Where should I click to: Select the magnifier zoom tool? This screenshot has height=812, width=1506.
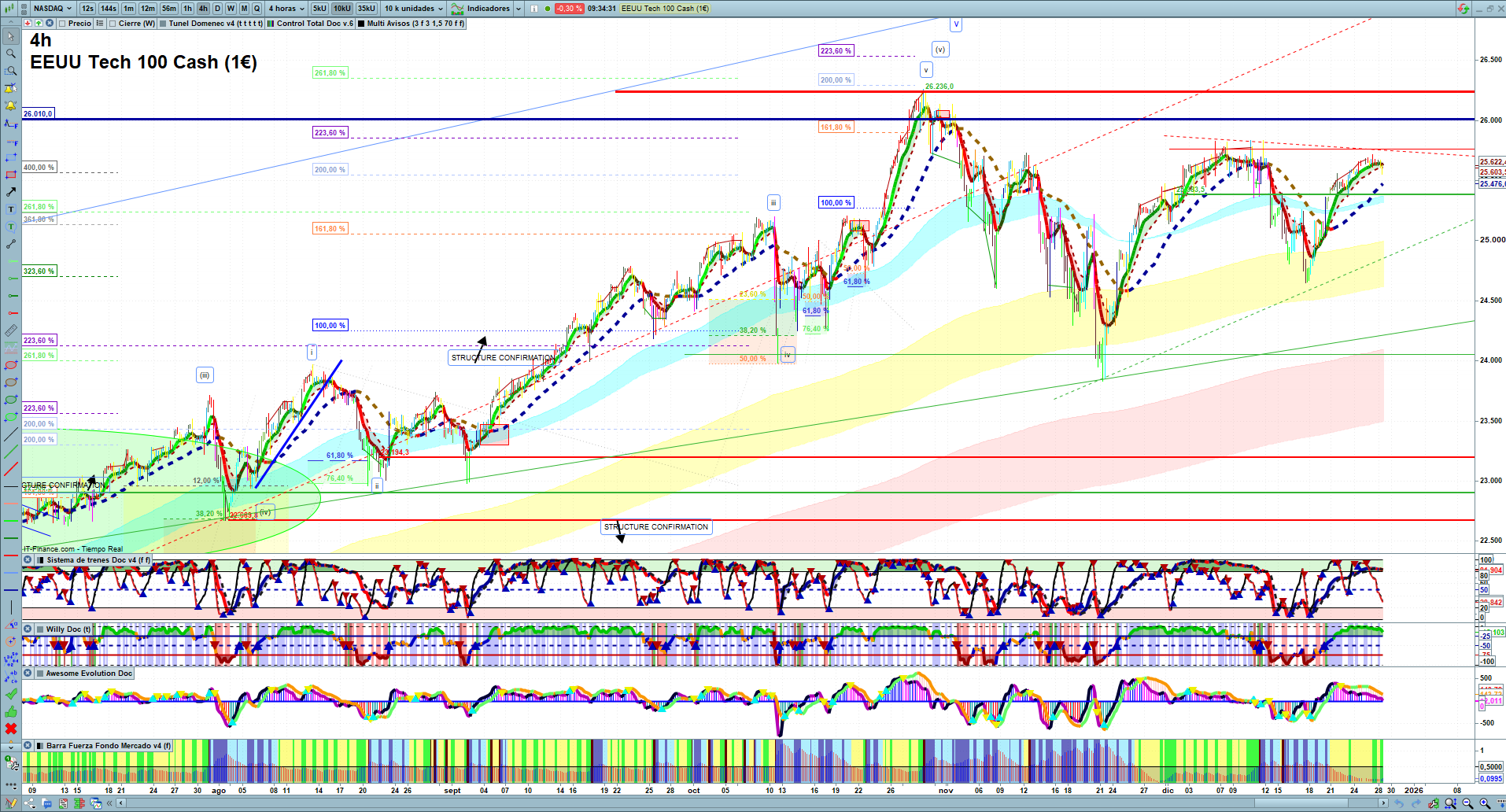pyautogui.click(x=11, y=54)
